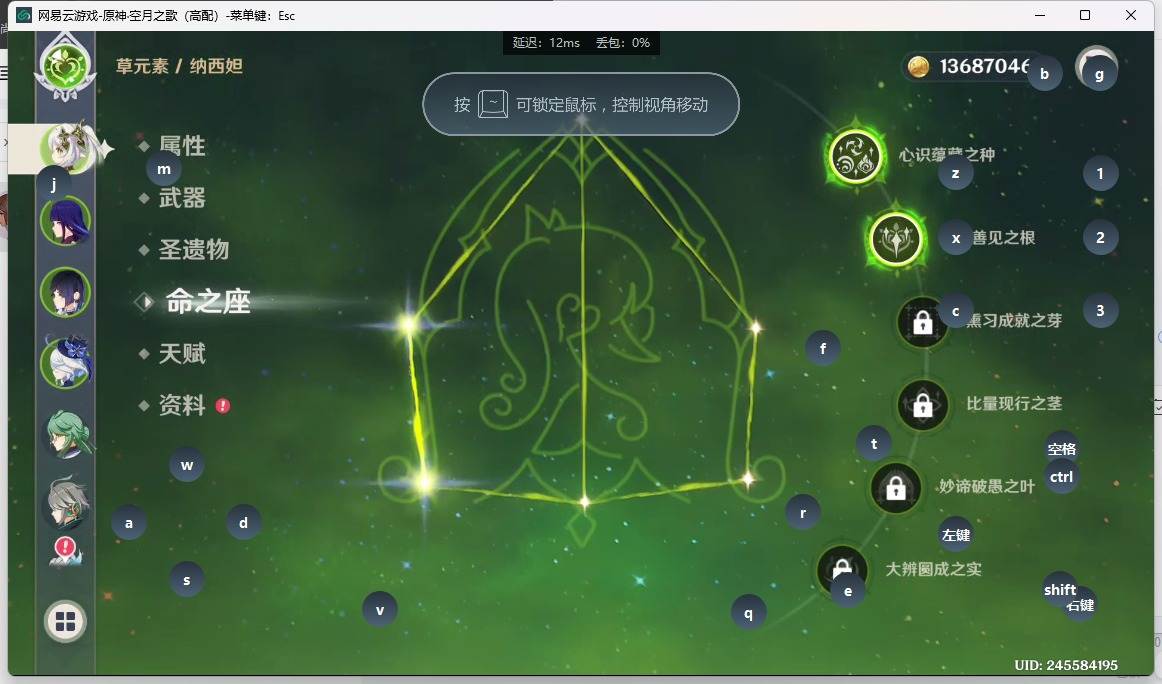Open the 资料 profile menu

182,405
